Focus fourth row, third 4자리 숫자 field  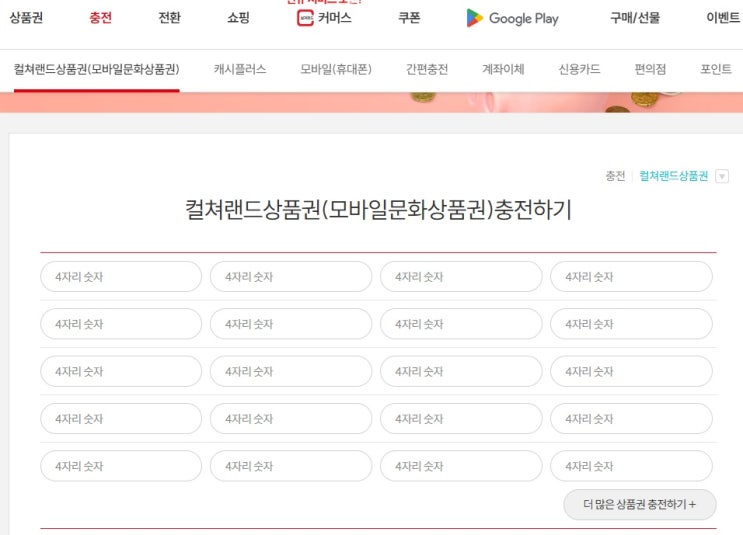[461, 419]
